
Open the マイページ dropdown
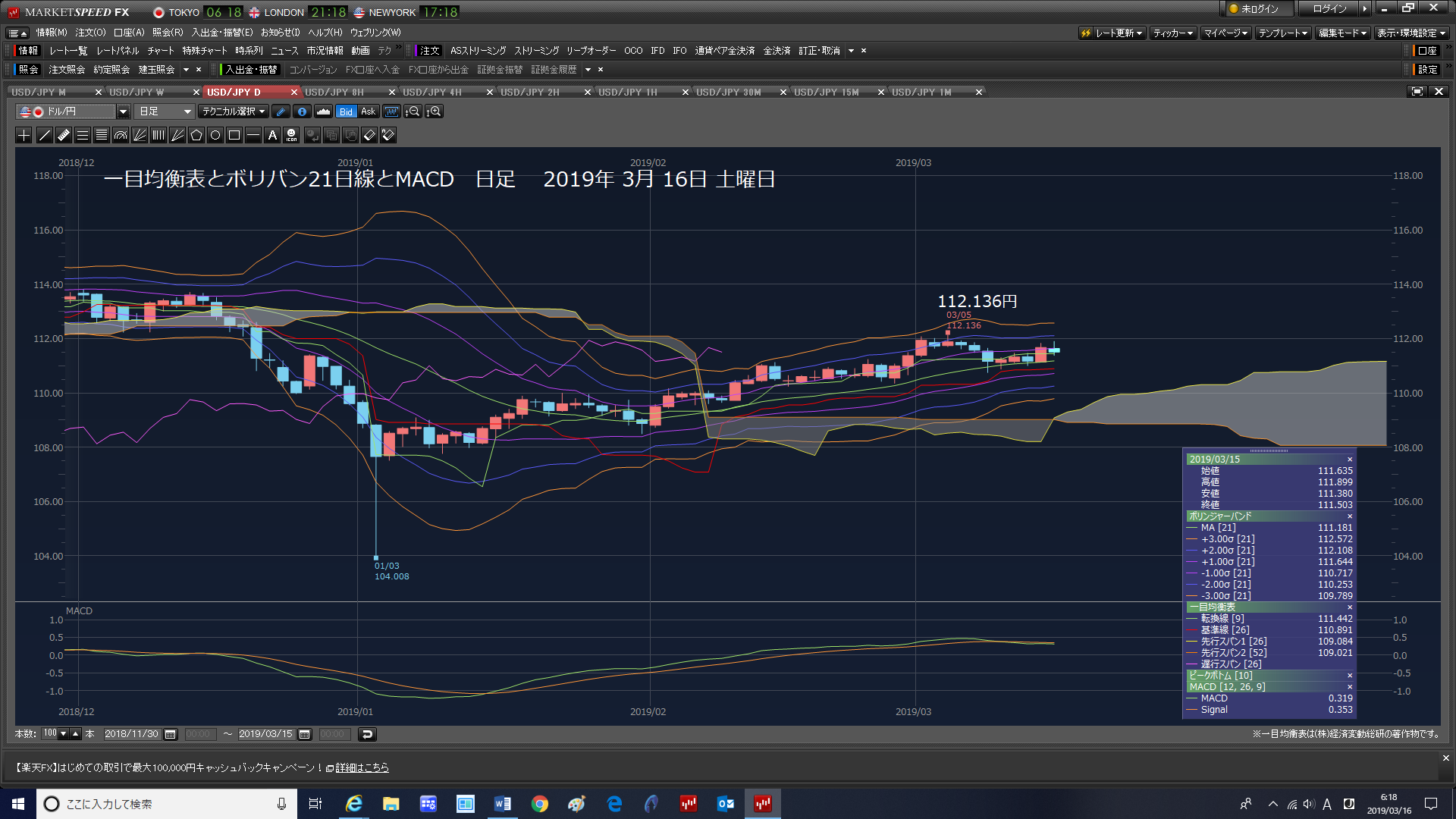(1225, 33)
